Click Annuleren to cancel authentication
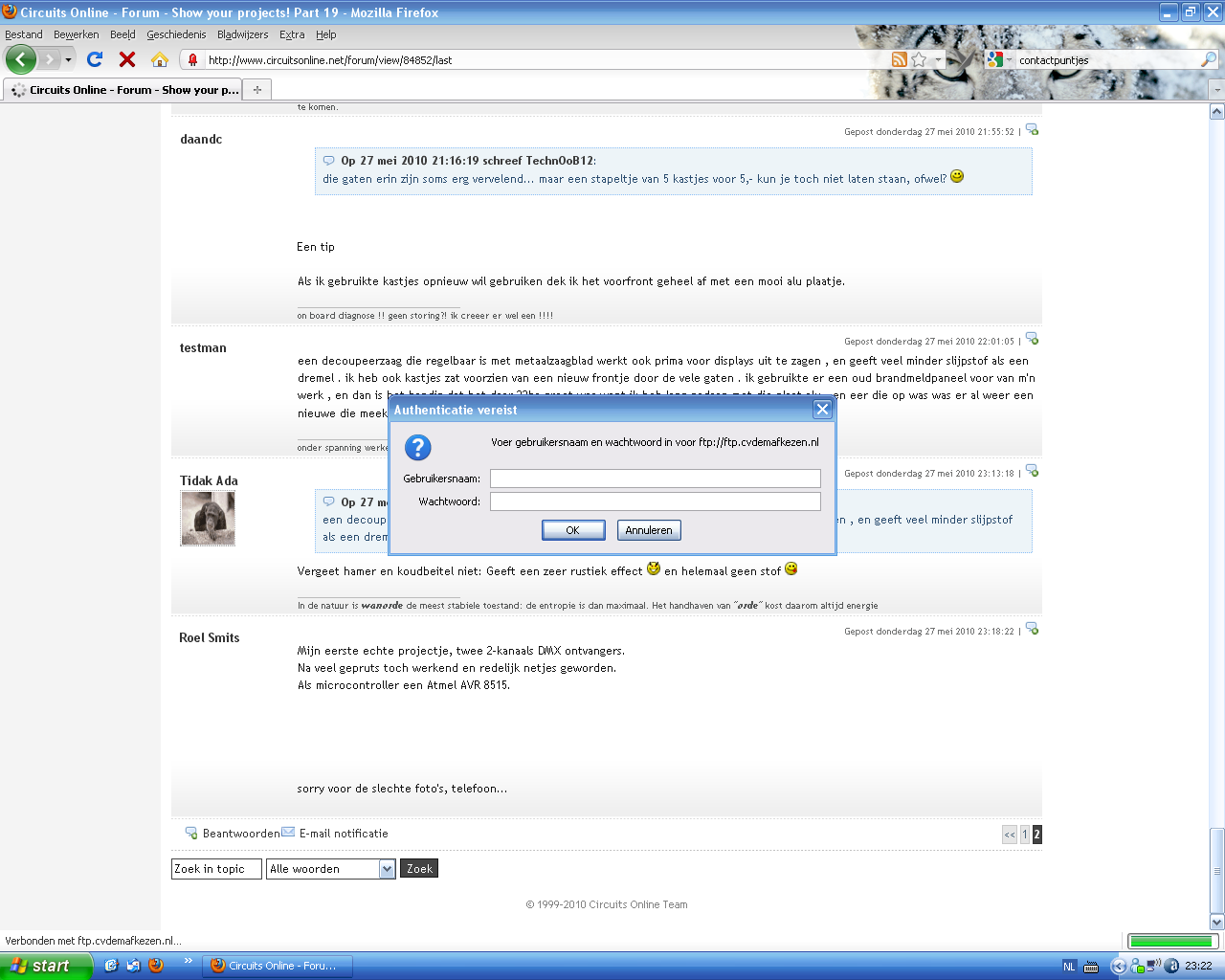 coord(648,530)
